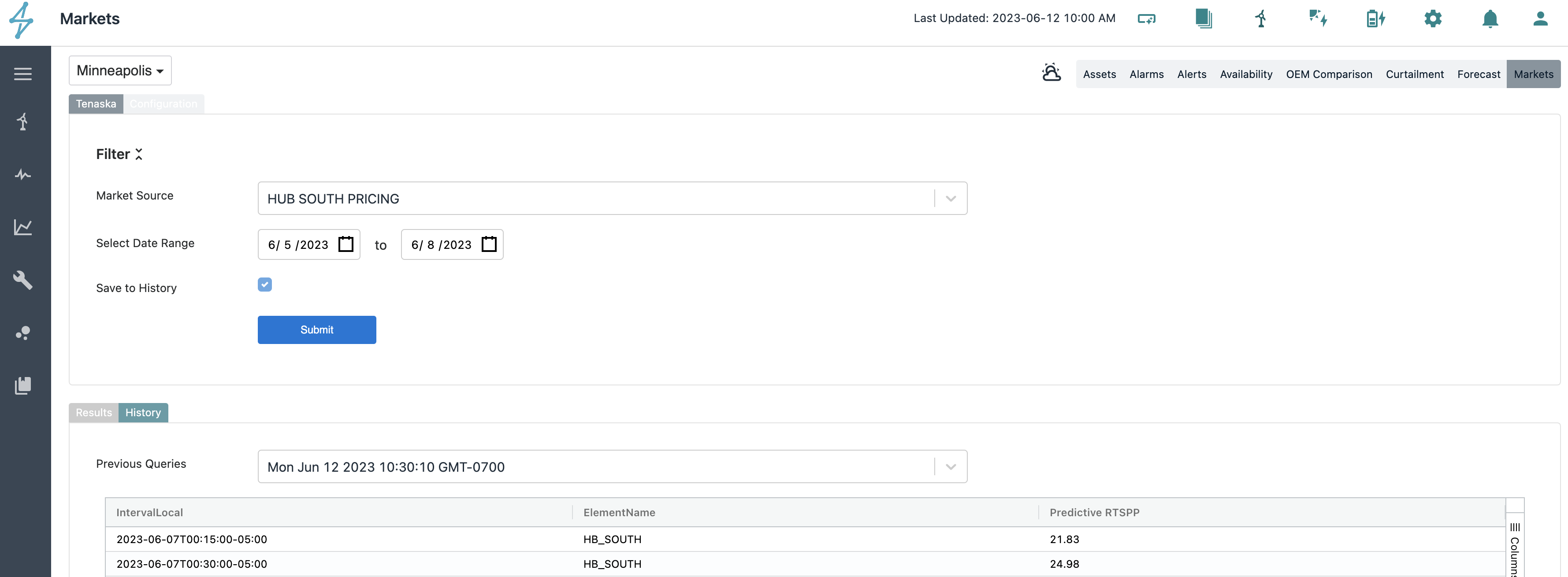The image size is (1568, 577).
Task: Open the Minneapolis site dropdown
Action: [x=120, y=70]
